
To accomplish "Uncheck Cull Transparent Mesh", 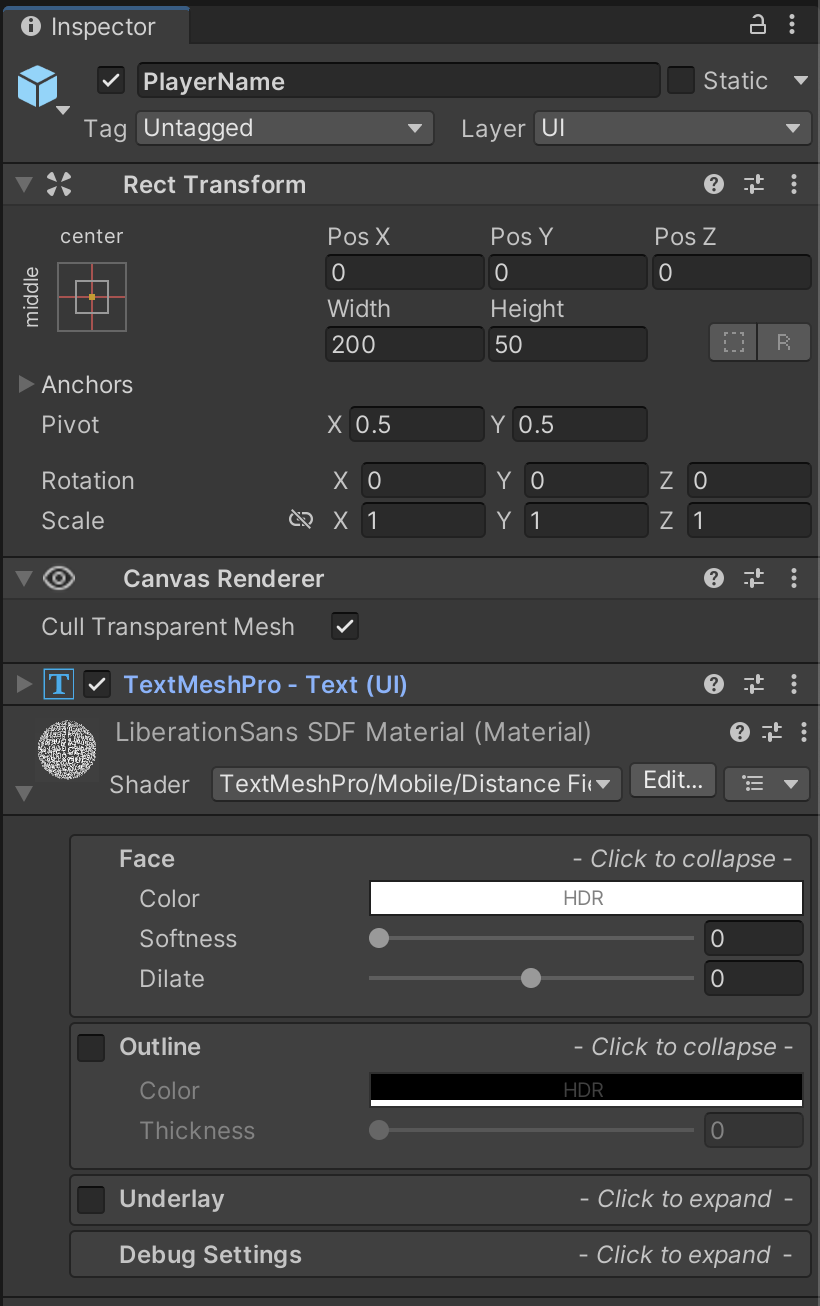I will click(345, 627).
